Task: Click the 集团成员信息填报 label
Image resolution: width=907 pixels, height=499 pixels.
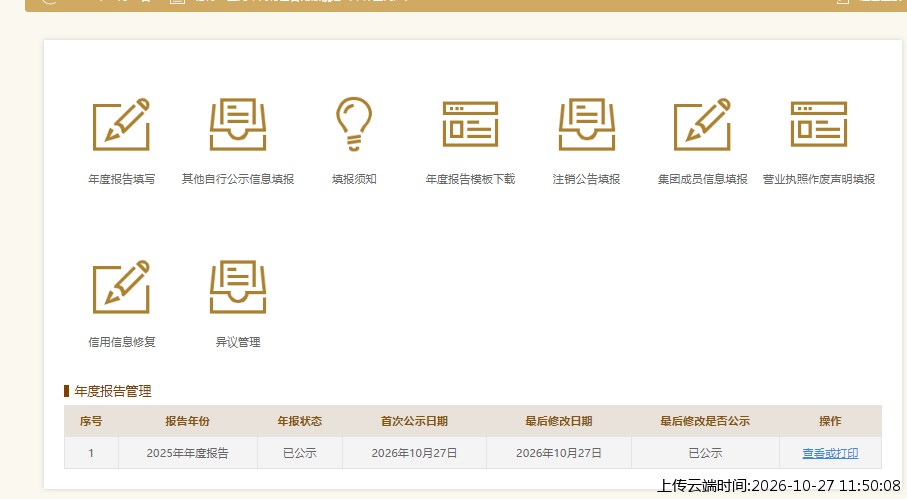Action: (x=703, y=179)
